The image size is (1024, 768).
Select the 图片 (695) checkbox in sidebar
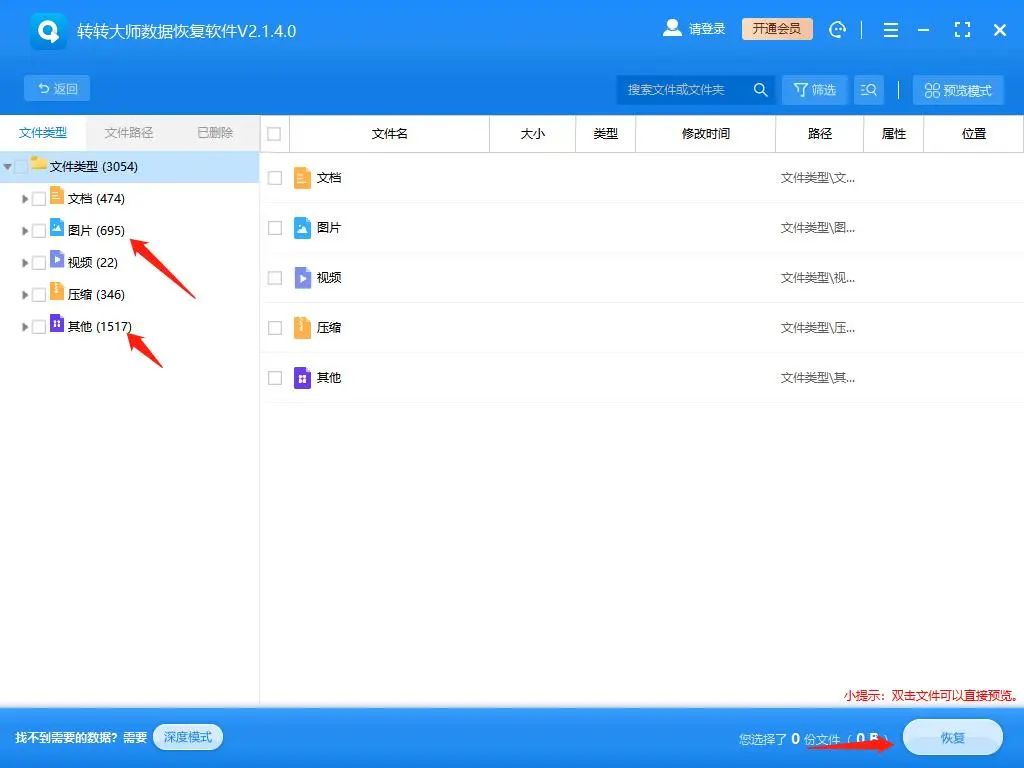point(39,230)
